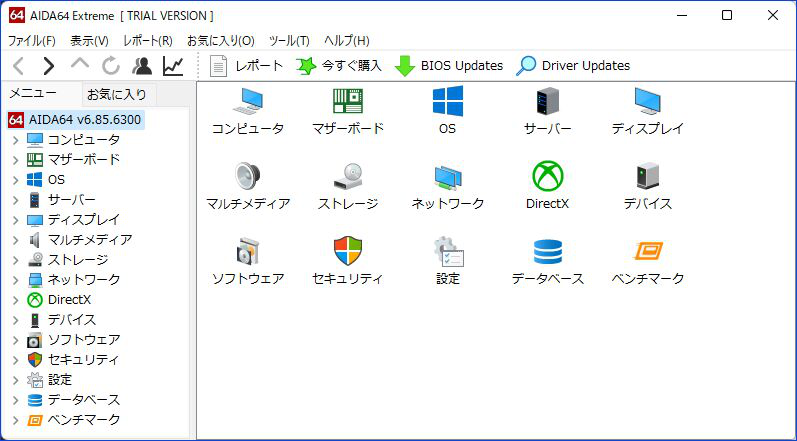This screenshot has width=797, height=441.
Task: Click the refresh toolbar icon
Action: point(110,66)
